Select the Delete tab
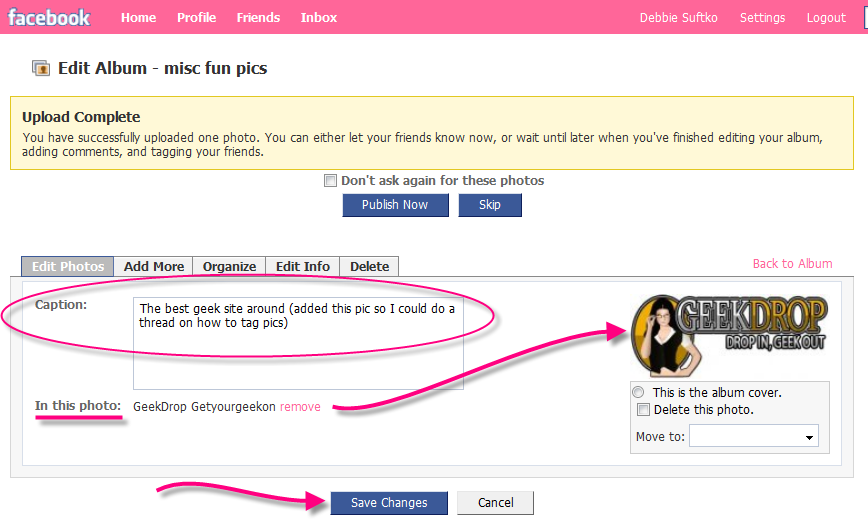Screen dimensions: 868x527 point(369,267)
